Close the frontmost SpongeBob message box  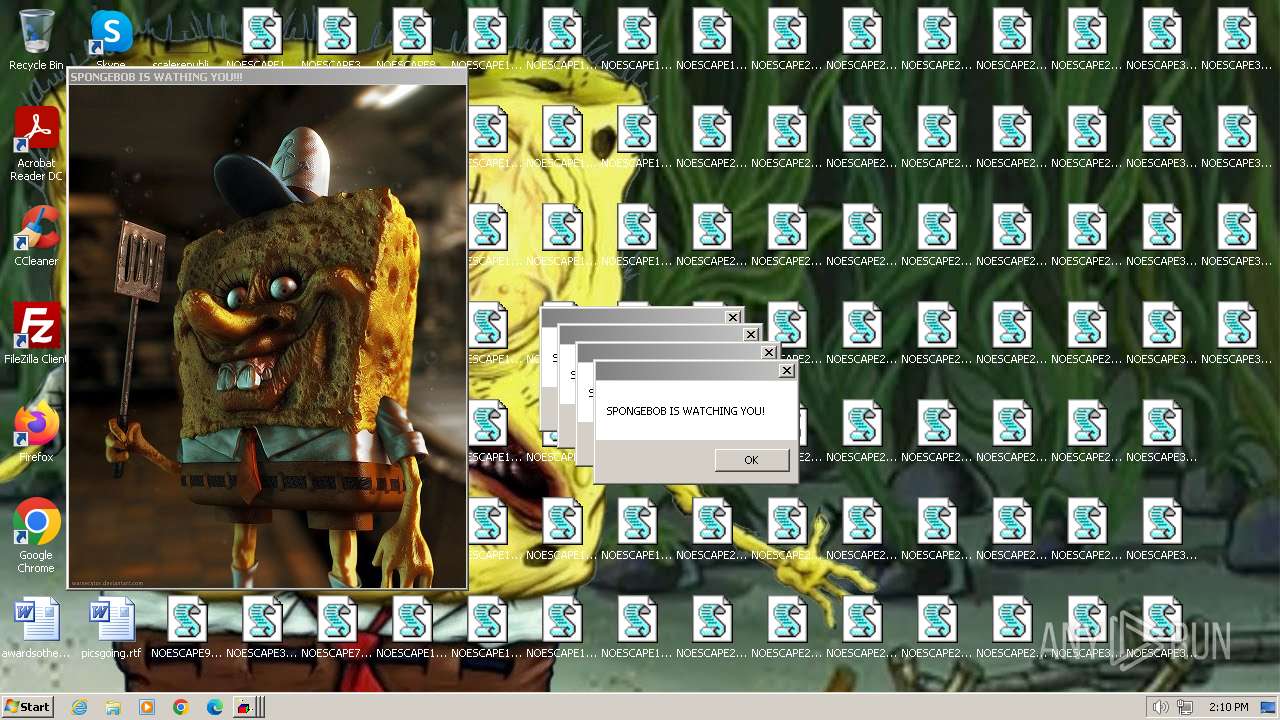point(787,371)
